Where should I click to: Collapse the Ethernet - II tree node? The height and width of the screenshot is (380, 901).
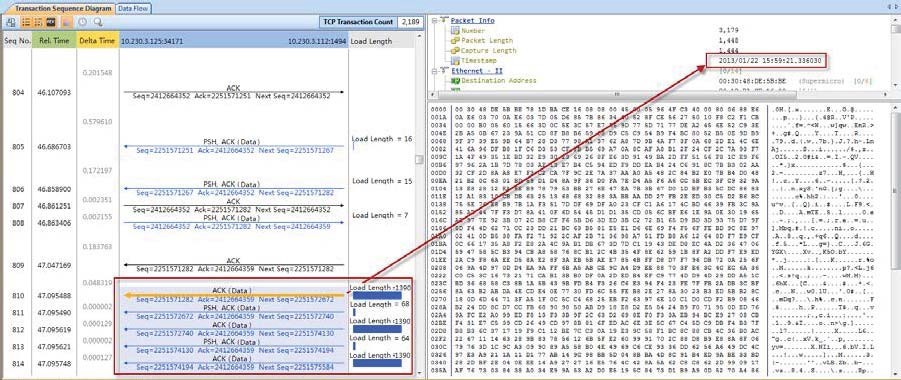click(434, 71)
